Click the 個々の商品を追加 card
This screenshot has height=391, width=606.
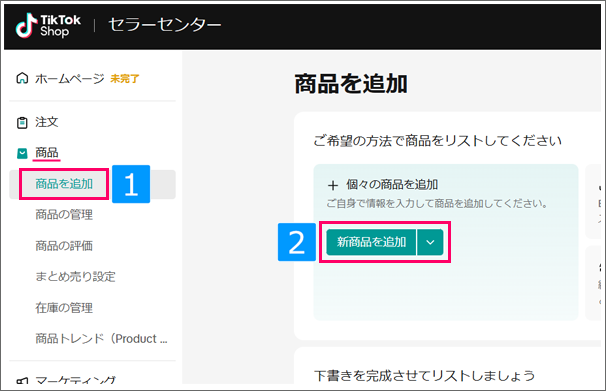tap(446, 242)
